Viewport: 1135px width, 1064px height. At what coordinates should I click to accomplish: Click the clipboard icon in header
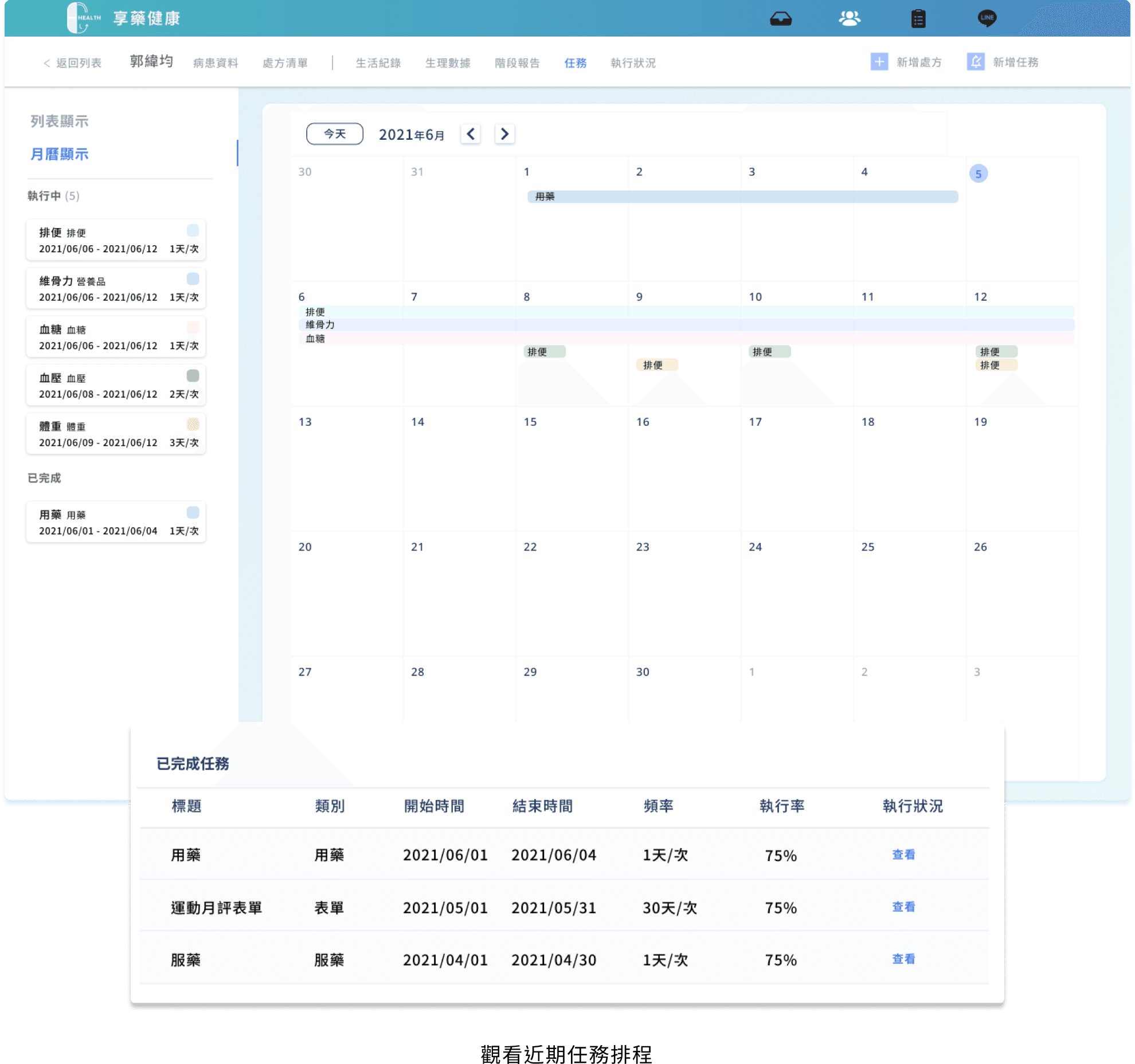918,19
